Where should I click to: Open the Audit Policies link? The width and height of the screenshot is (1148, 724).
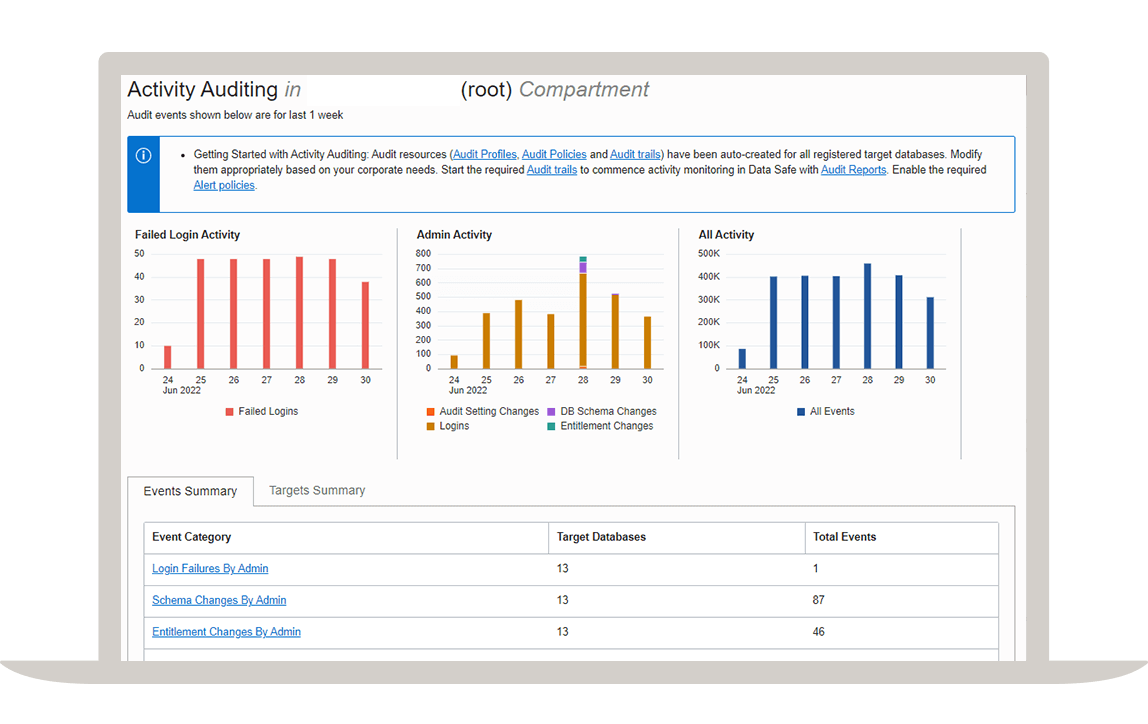(553, 155)
